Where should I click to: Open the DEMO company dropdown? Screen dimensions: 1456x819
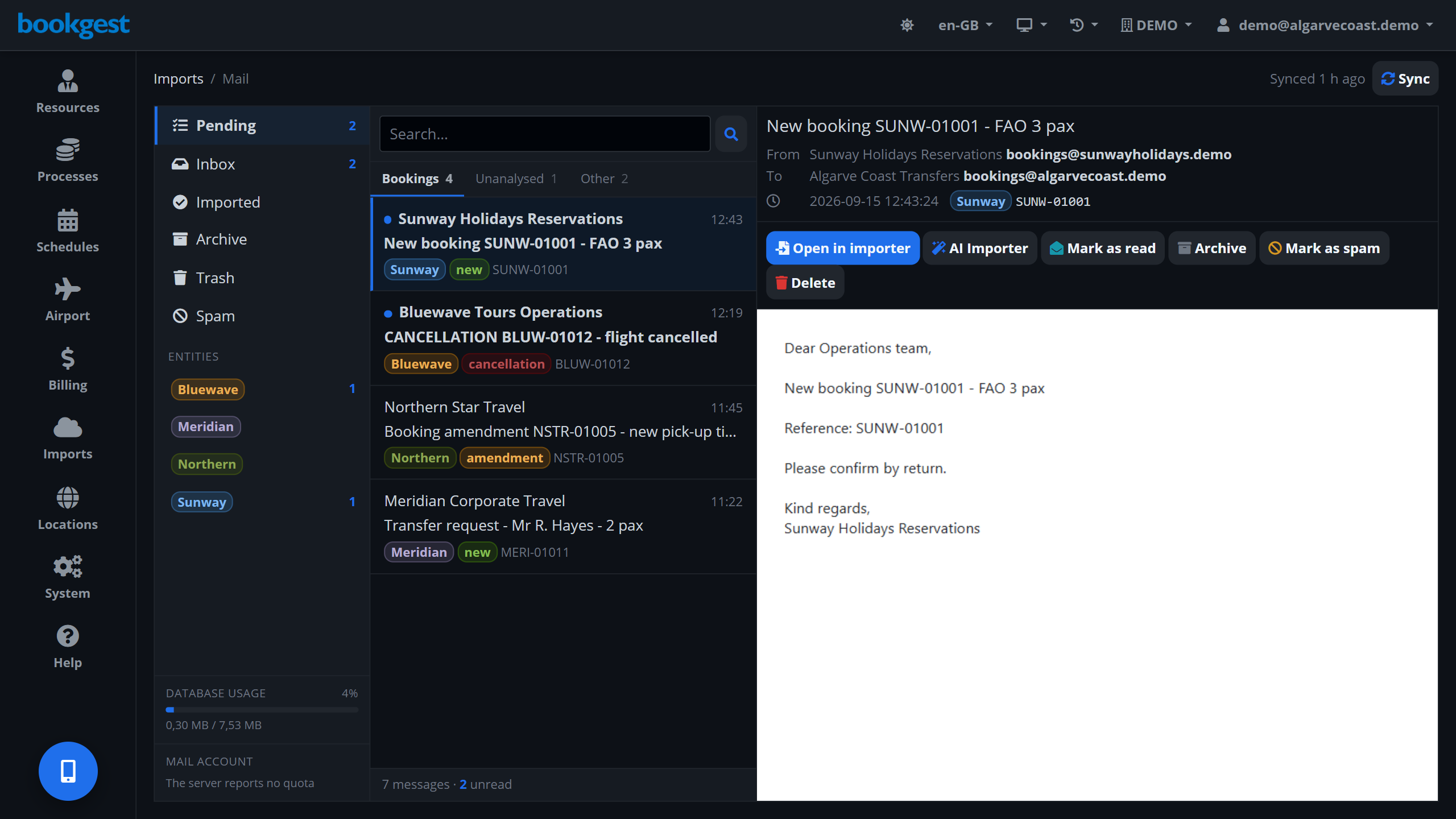tap(1156, 25)
